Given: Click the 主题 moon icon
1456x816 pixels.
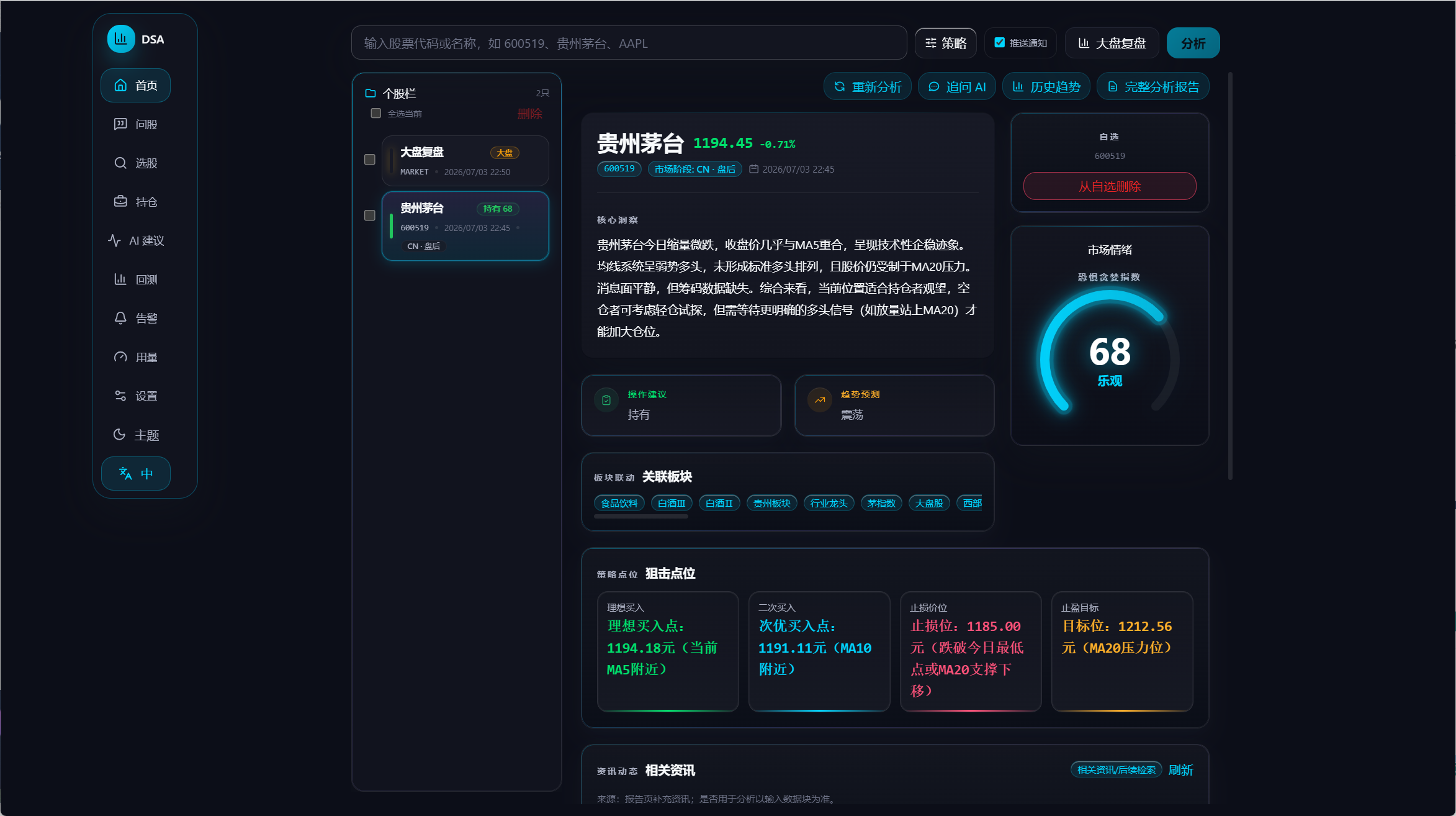Looking at the screenshot, I should coord(119,435).
